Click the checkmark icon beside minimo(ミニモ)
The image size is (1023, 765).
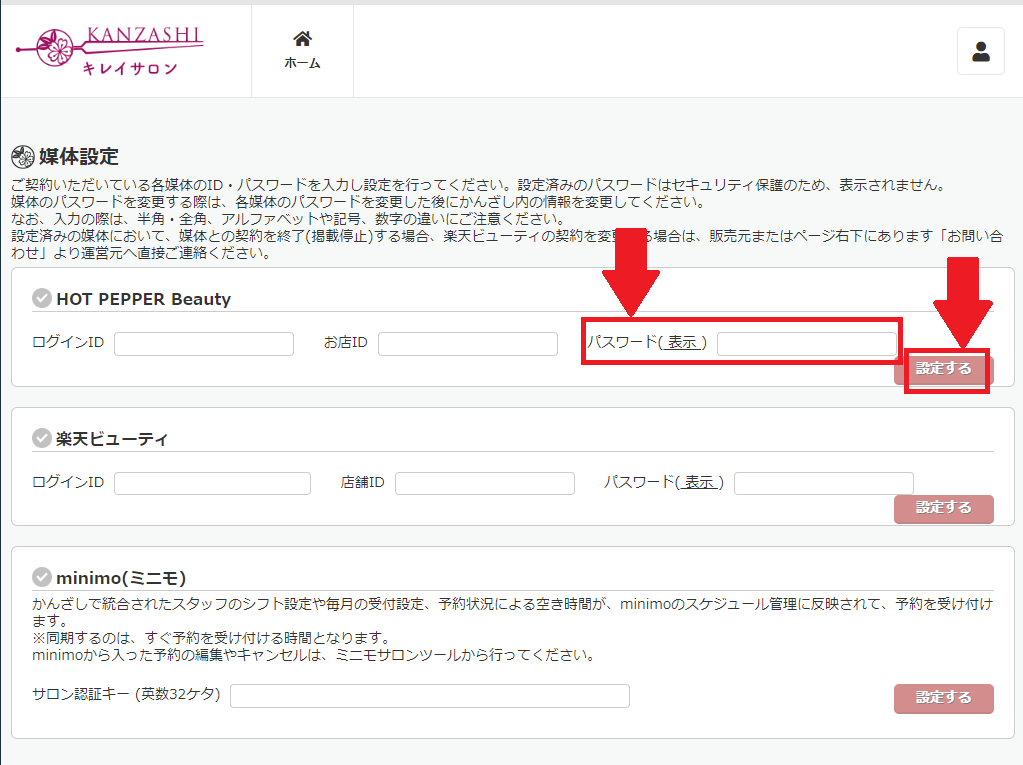(41, 577)
